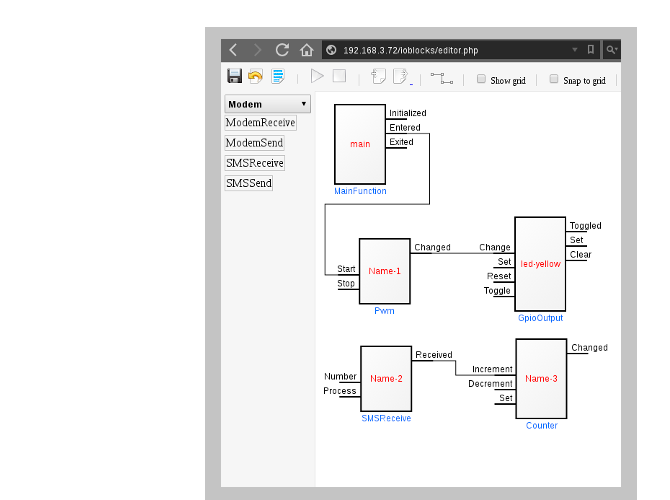Start running with the play triangle
Screen dimensions: 670x500
click(x=317, y=76)
